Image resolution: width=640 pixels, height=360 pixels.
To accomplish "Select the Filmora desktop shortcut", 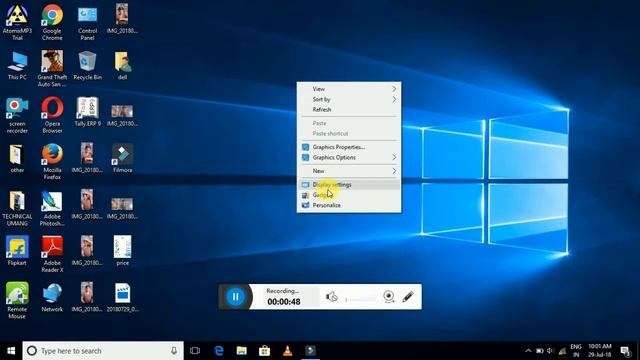I will (122, 158).
